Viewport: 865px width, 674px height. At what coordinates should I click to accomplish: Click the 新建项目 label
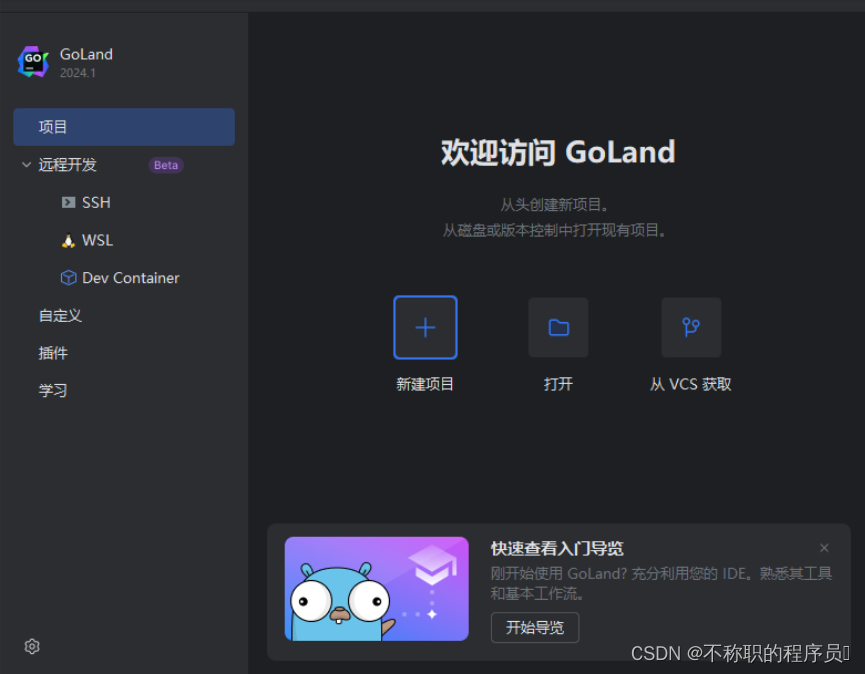425,384
